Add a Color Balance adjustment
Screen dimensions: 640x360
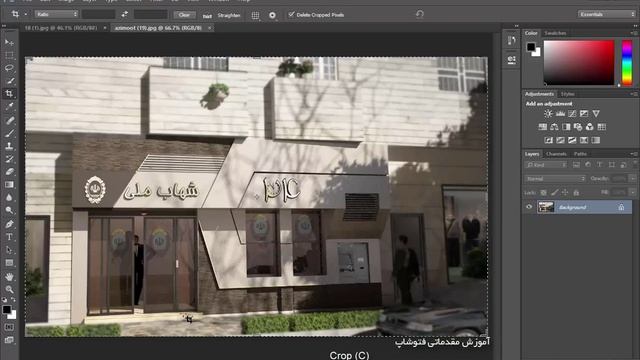(x=554, y=127)
